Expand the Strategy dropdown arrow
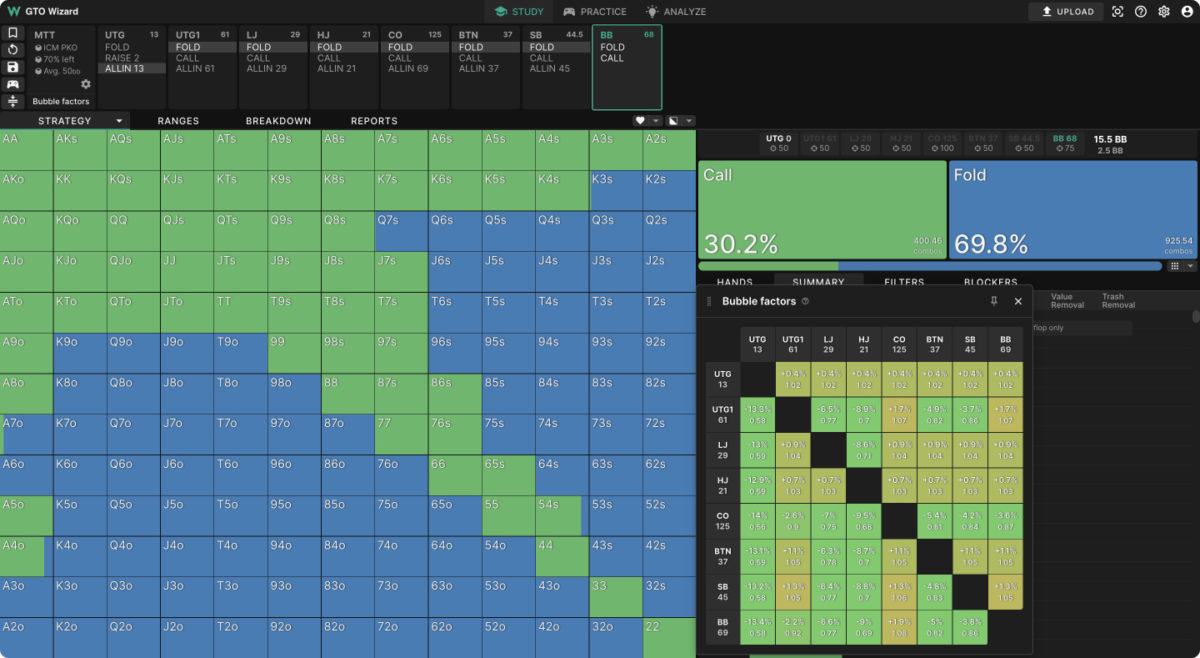The height and width of the screenshot is (658, 1200). (x=120, y=121)
